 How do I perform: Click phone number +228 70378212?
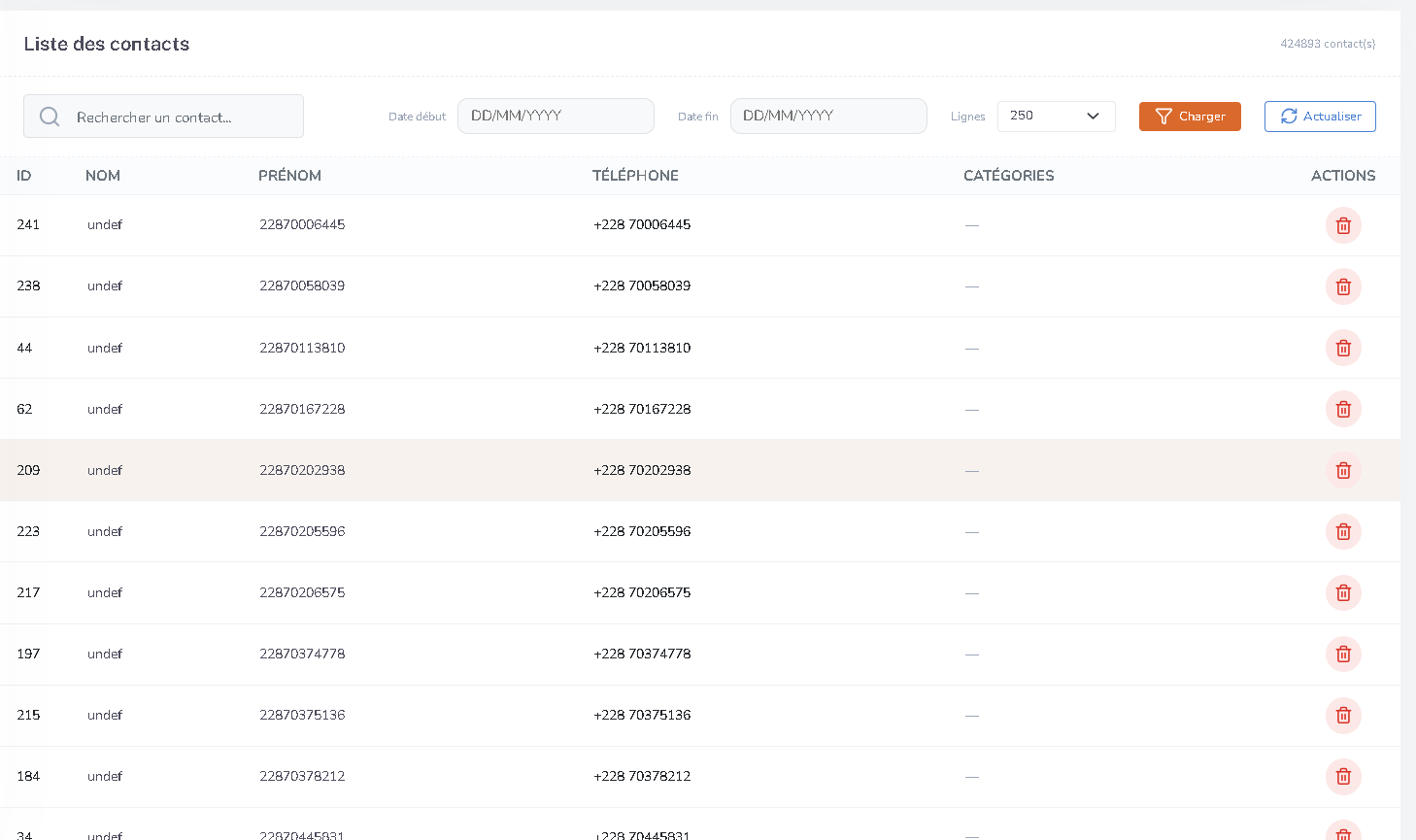642,776
